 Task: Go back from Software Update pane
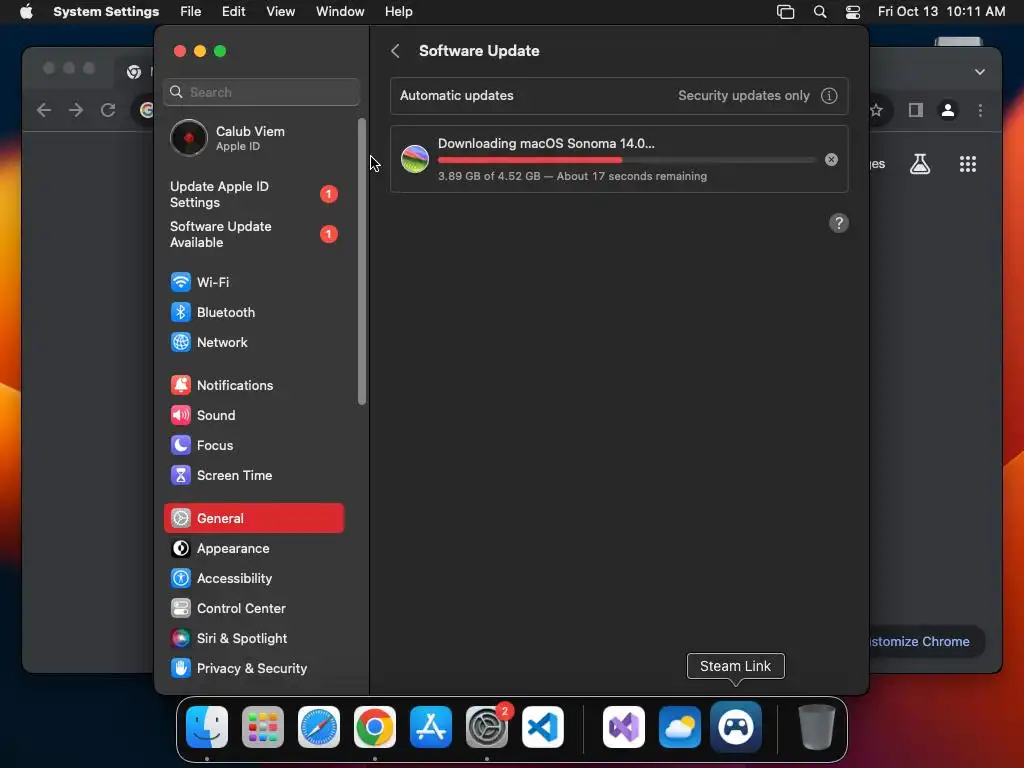click(395, 51)
